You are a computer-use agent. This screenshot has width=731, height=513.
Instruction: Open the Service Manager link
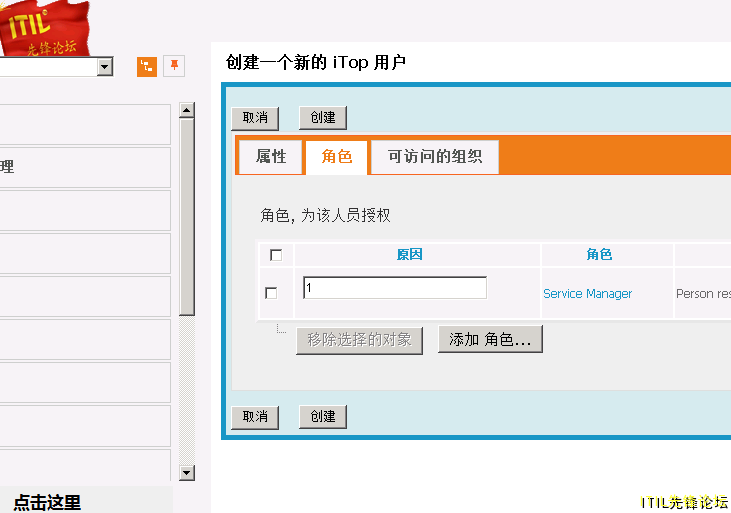coord(587,294)
